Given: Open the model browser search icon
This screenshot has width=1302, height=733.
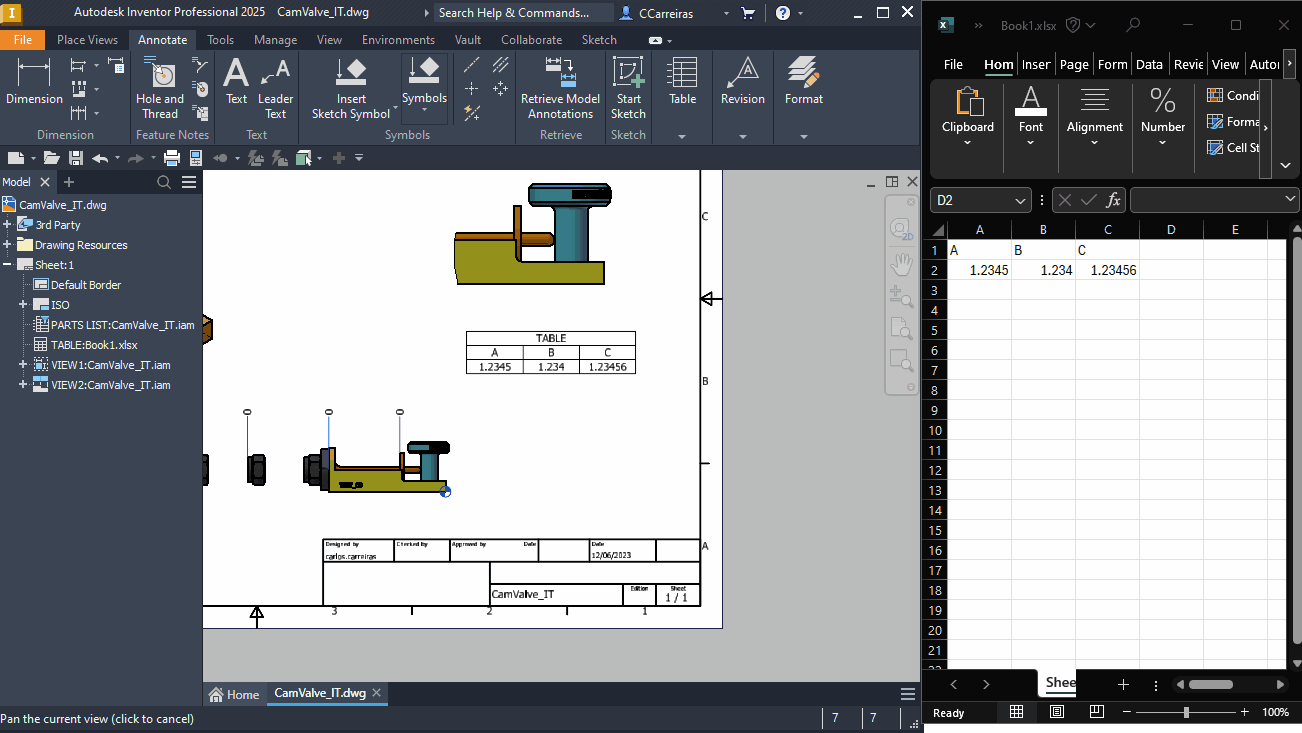Looking at the screenshot, I should 164,182.
